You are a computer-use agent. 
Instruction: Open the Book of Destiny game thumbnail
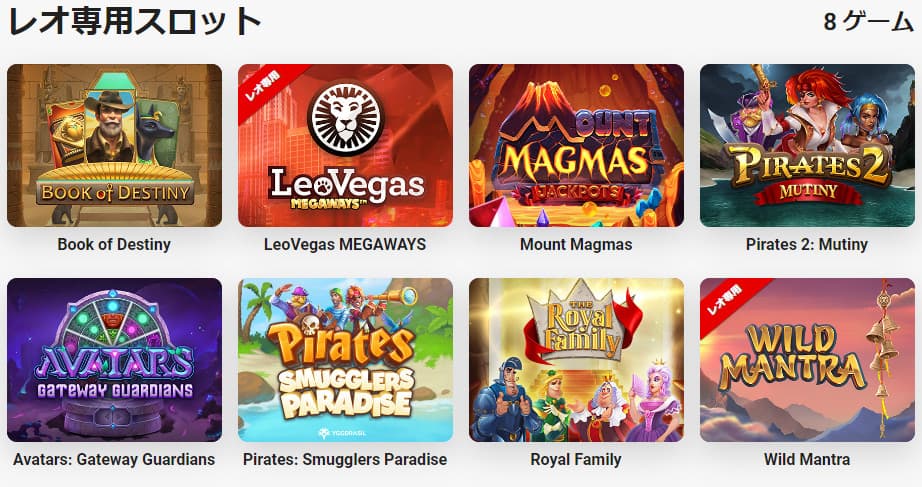coord(115,145)
